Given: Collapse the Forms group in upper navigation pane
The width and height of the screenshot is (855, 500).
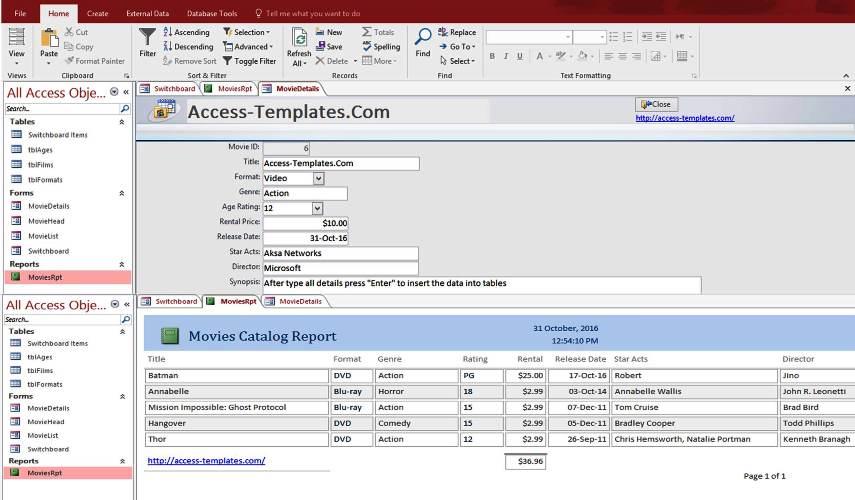Looking at the screenshot, I should point(122,193).
